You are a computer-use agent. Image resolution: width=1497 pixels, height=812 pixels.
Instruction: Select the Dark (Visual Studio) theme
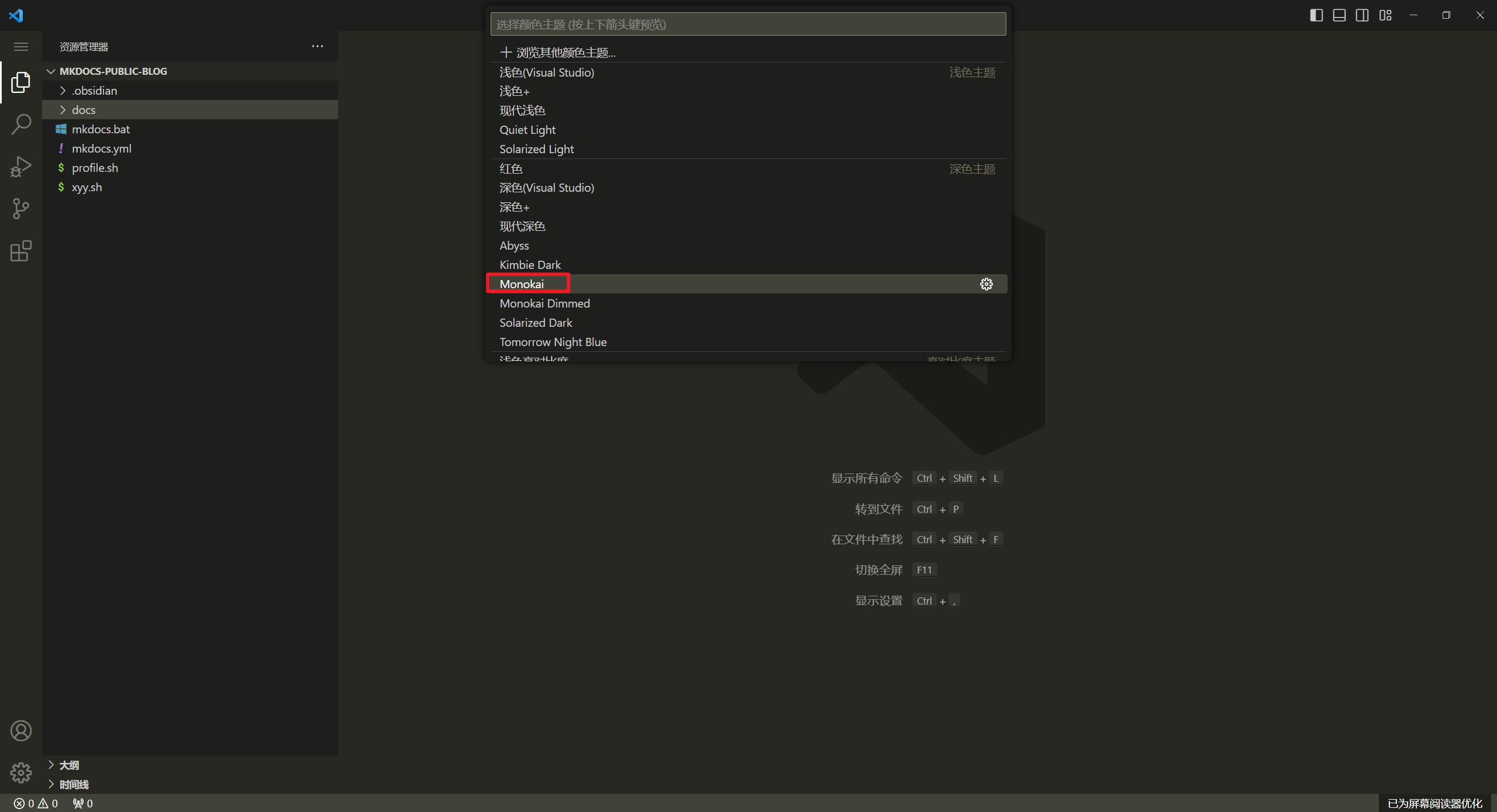click(748, 188)
